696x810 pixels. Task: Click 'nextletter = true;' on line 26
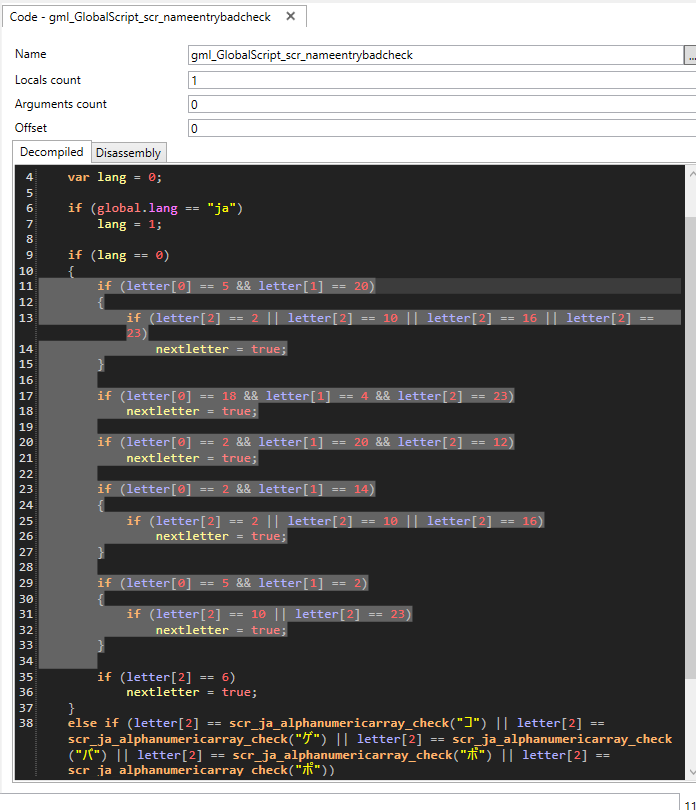click(x=221, y=536)
